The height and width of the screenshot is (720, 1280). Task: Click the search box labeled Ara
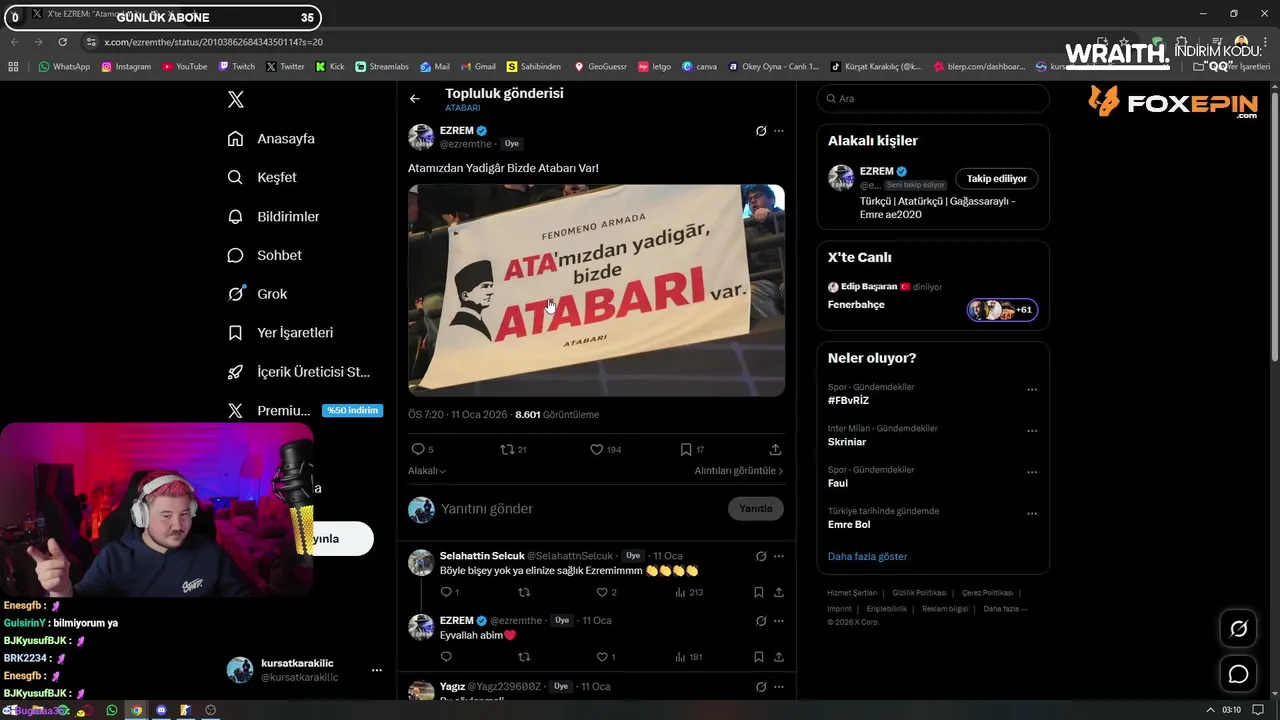point(933,99)
